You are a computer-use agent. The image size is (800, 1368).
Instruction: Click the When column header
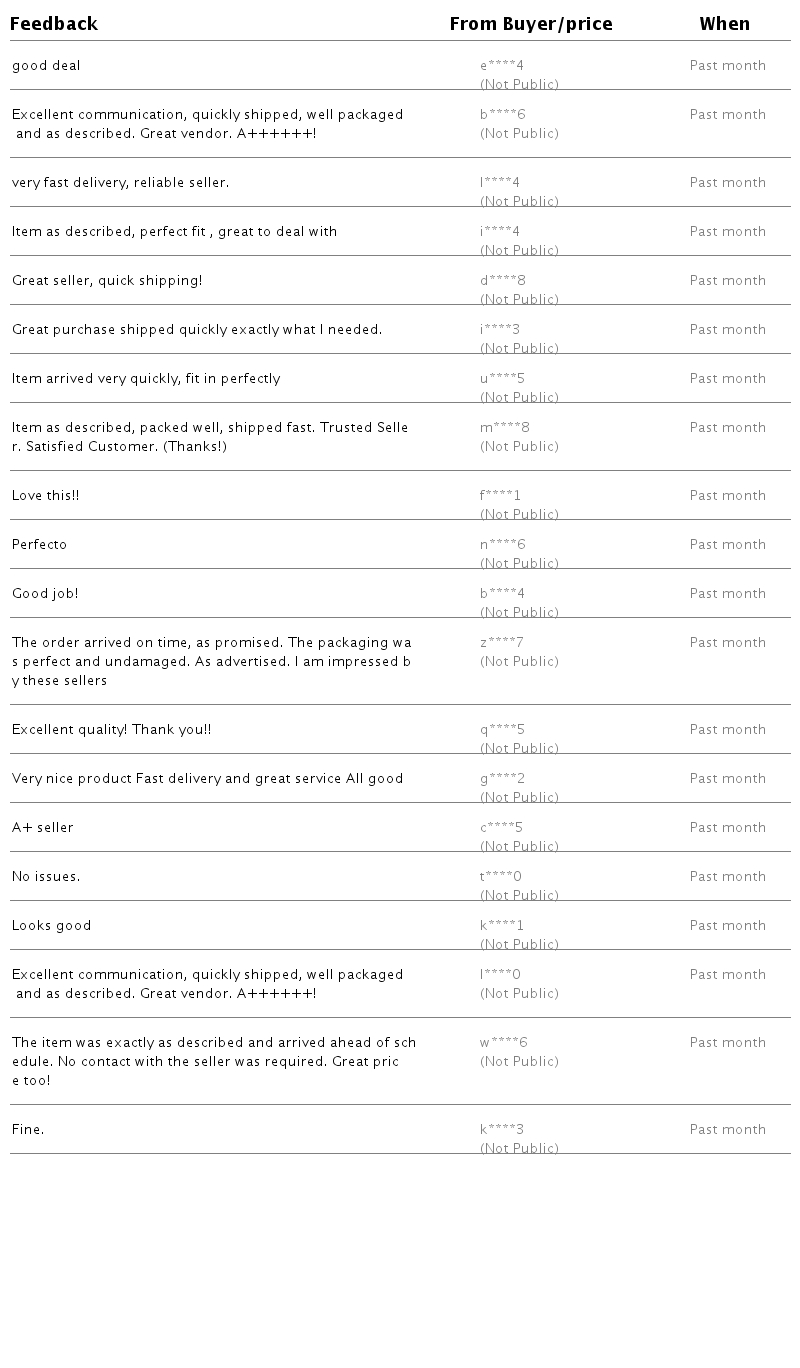click(724, 24)
